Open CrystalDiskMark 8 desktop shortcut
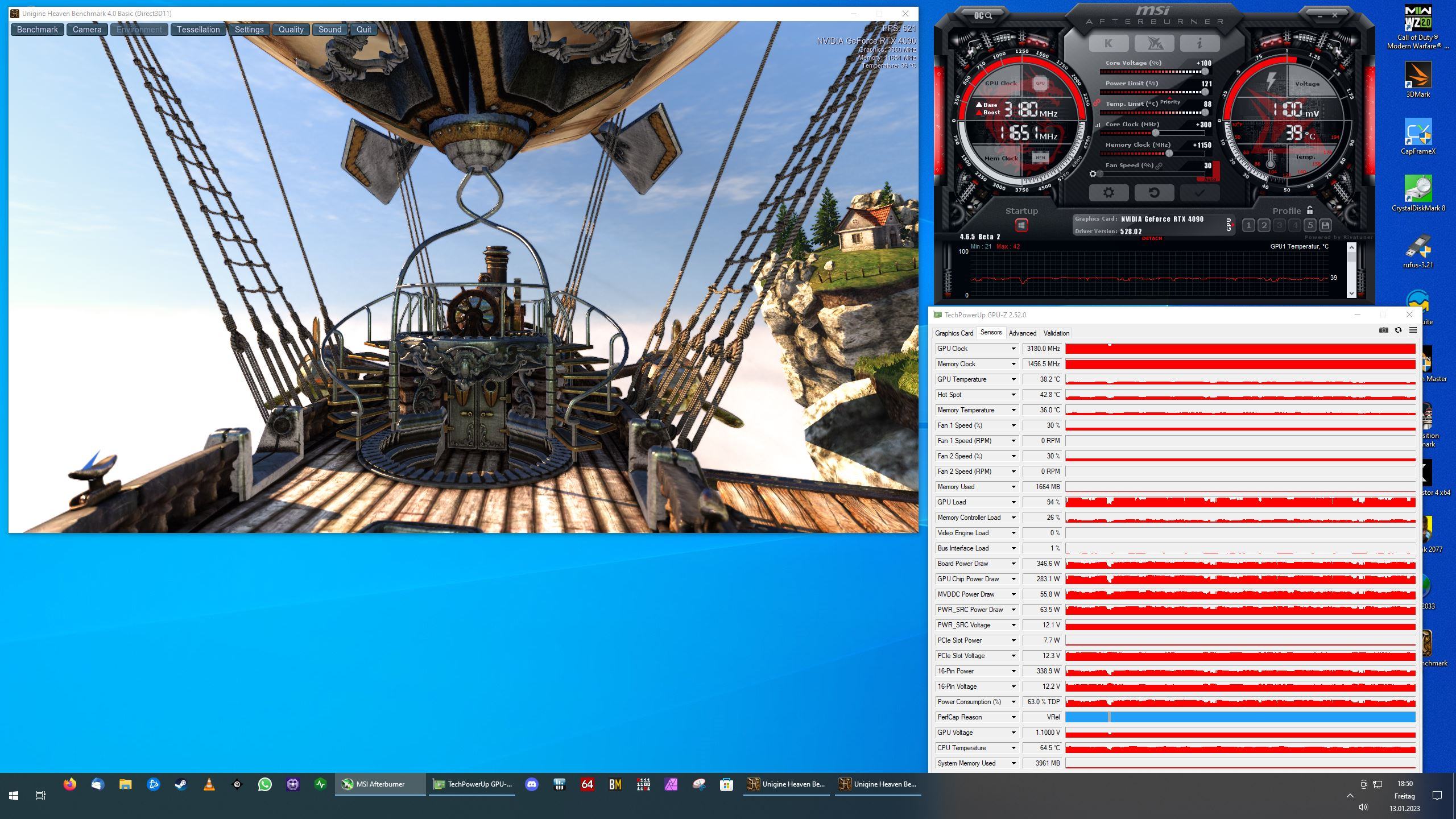Screen dimensions: 1456x819 1418,193
